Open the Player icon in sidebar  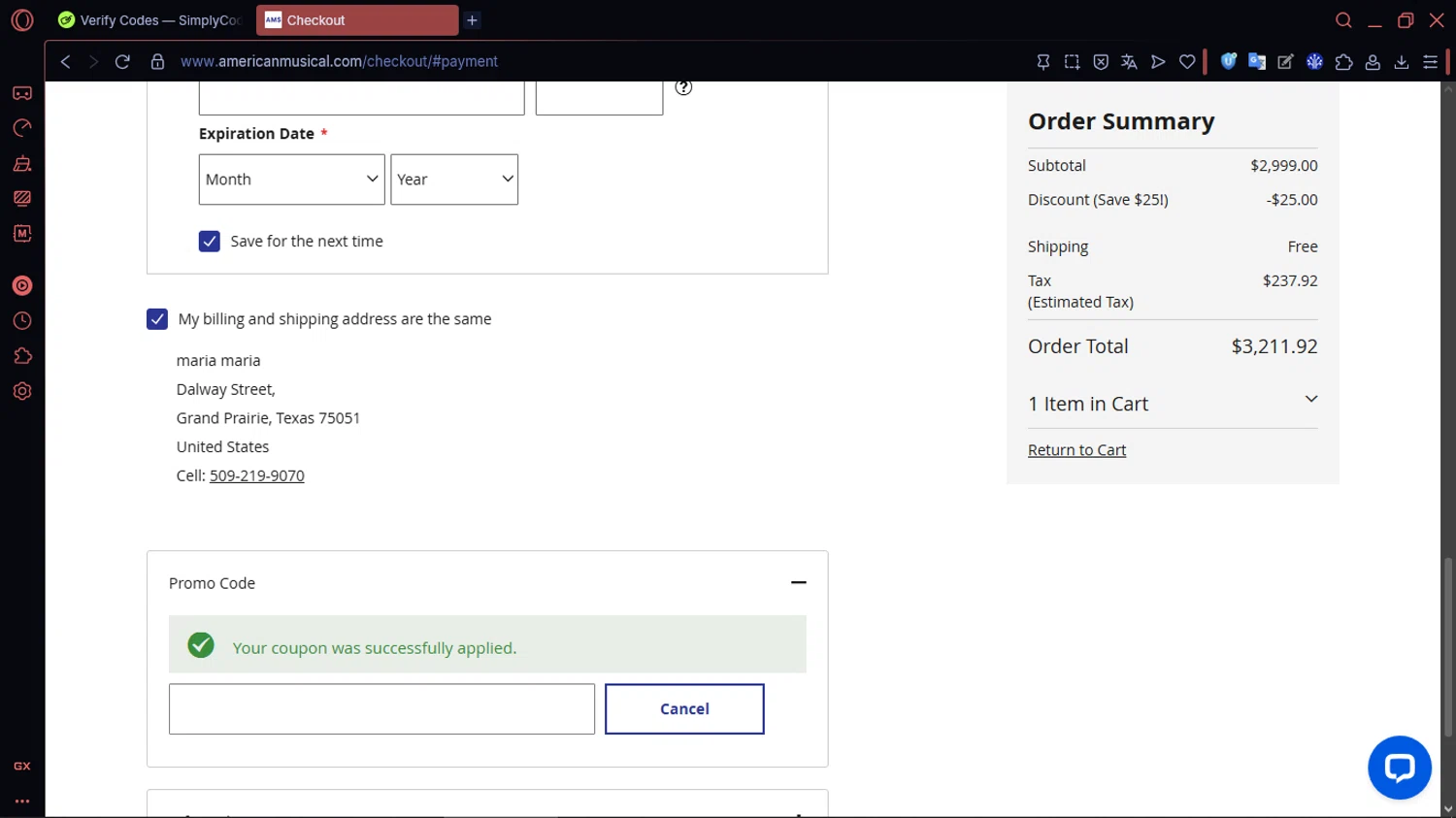pyautogui.click(x=22, y=286)
